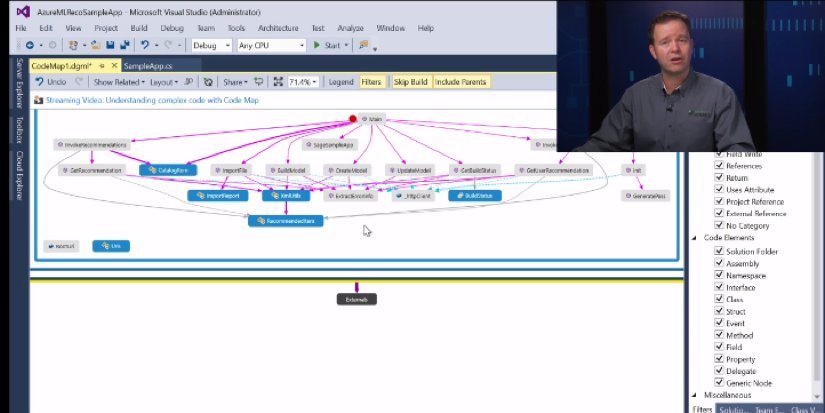This screenshot has width=825, height=413.
Task: Click the icon right of Start dropdown
Action: 364,45
